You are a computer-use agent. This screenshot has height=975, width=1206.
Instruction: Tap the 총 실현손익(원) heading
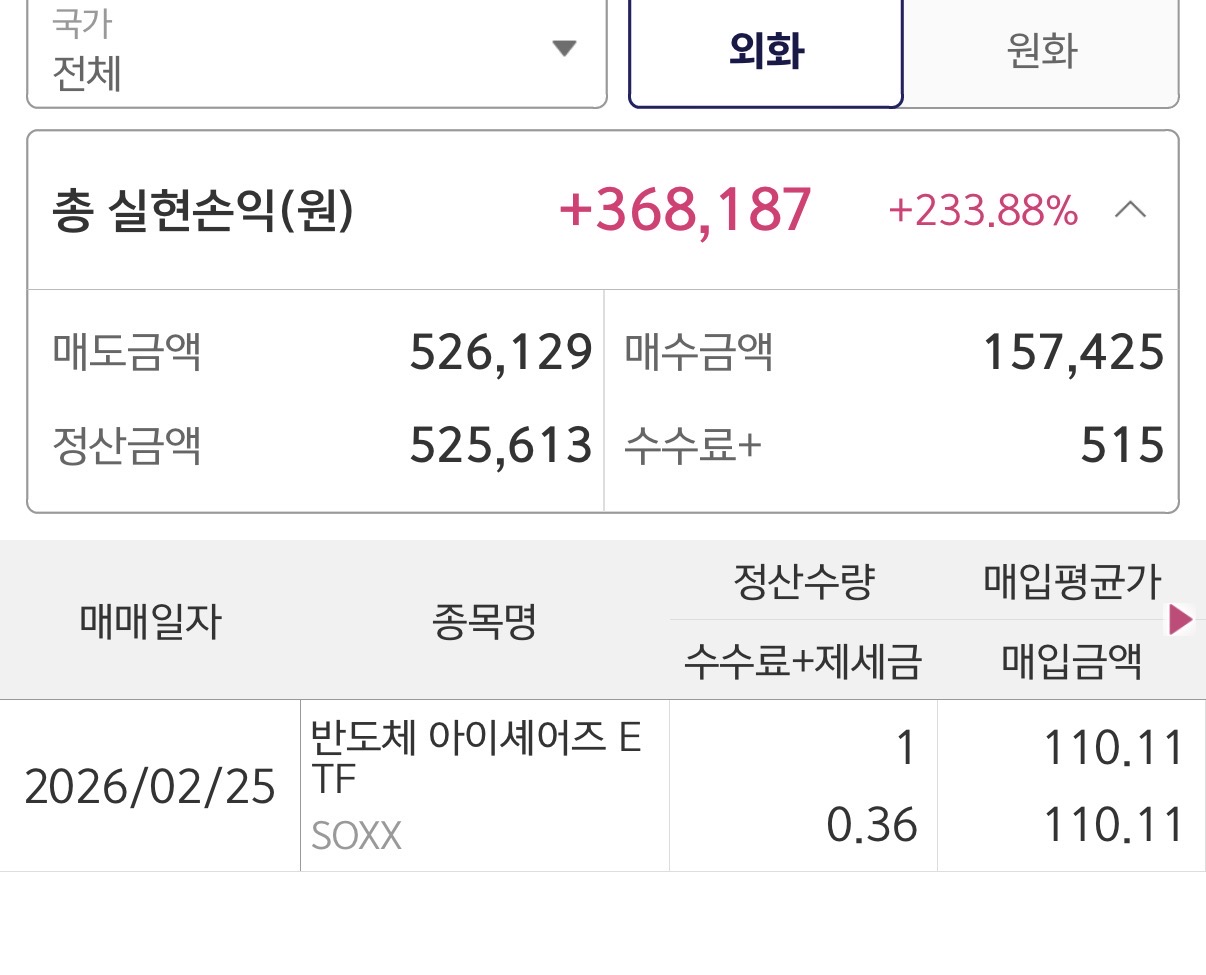click(203, 211)
